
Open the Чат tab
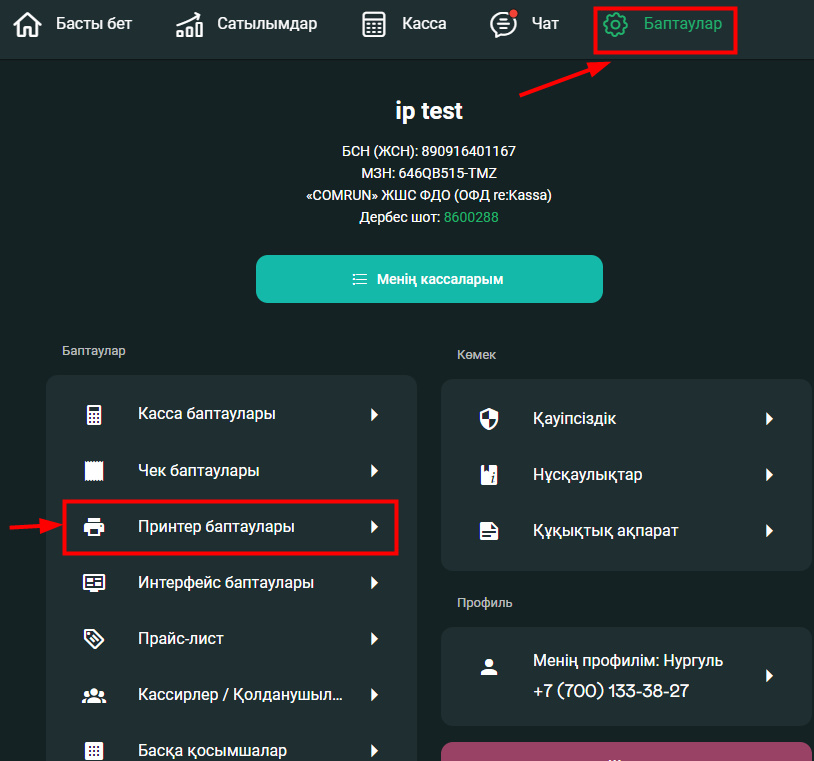545,24
